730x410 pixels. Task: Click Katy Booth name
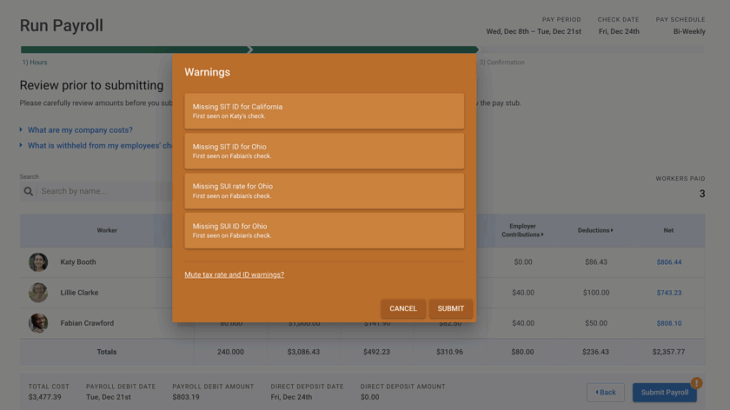(78, 262)
